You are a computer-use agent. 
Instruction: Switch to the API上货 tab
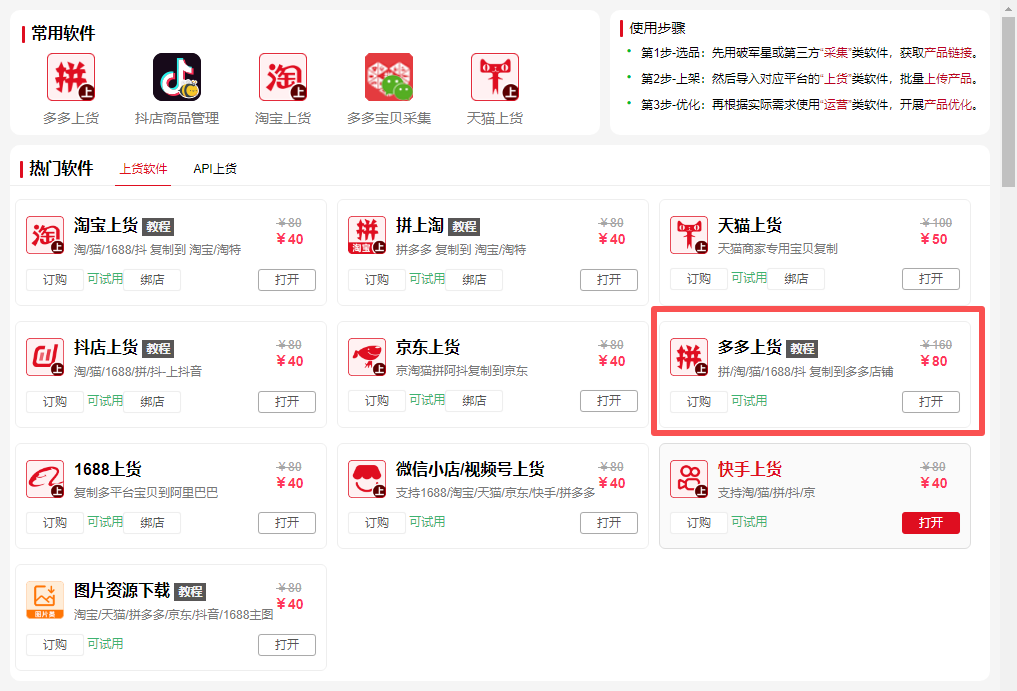click(x=215, y=169)
